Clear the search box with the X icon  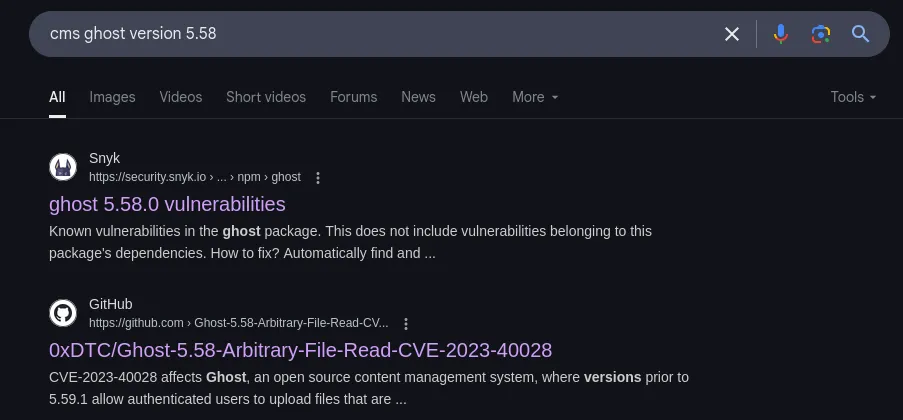(x=731, y=34)
